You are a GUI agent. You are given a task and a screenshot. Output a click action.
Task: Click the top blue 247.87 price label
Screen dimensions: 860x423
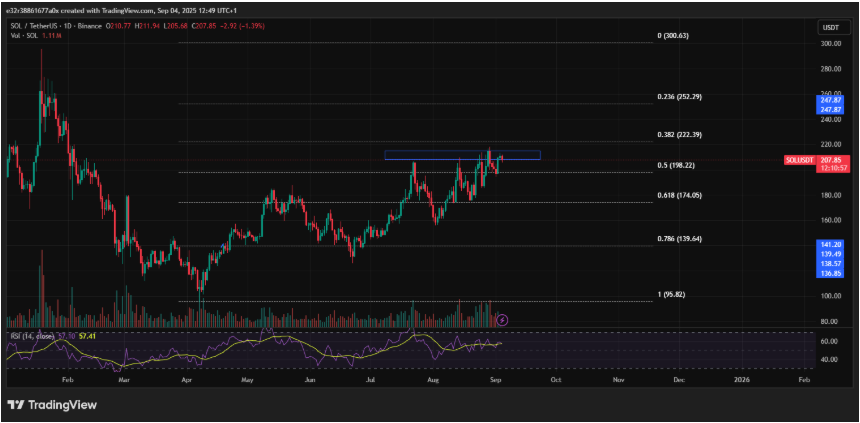(x=832, y=101)
